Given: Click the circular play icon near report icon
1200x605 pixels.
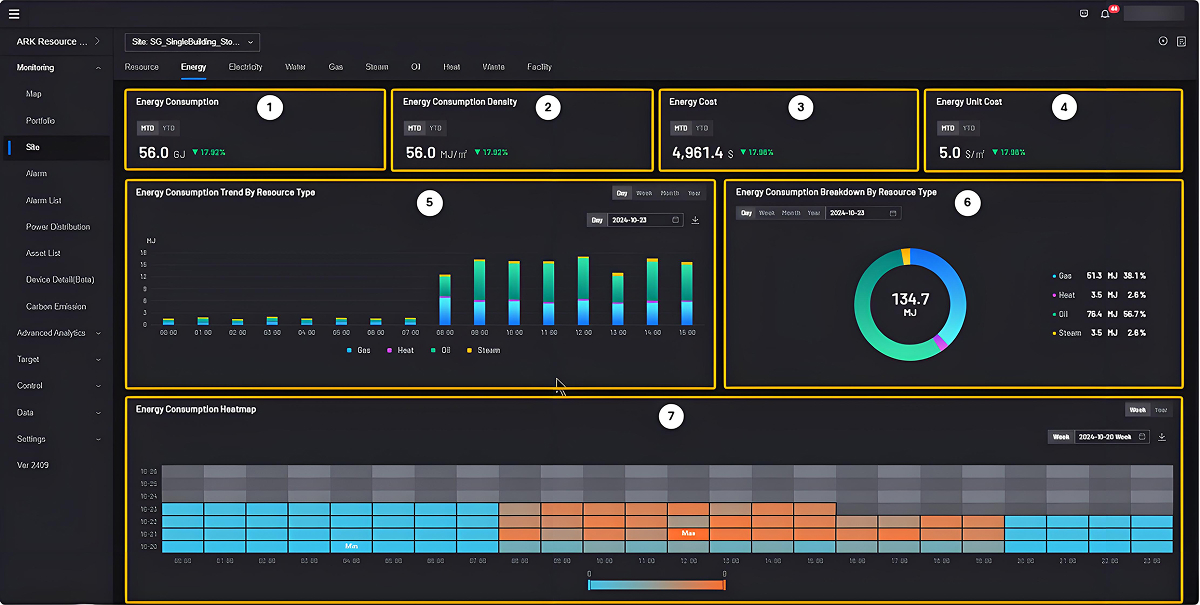Looking at the screenshot, I should (1163, 41).
